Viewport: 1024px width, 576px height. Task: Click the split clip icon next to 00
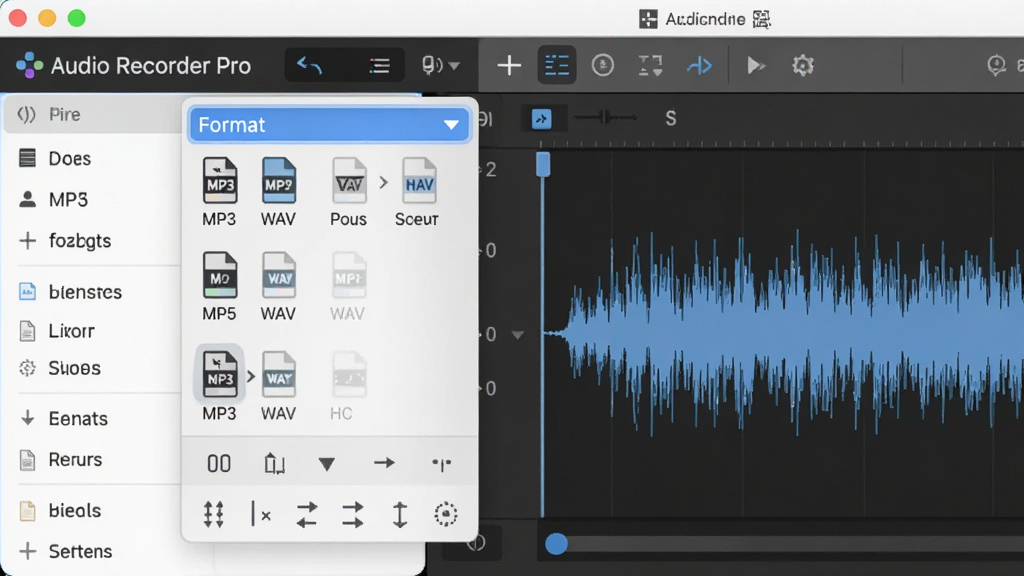[274, 464]
